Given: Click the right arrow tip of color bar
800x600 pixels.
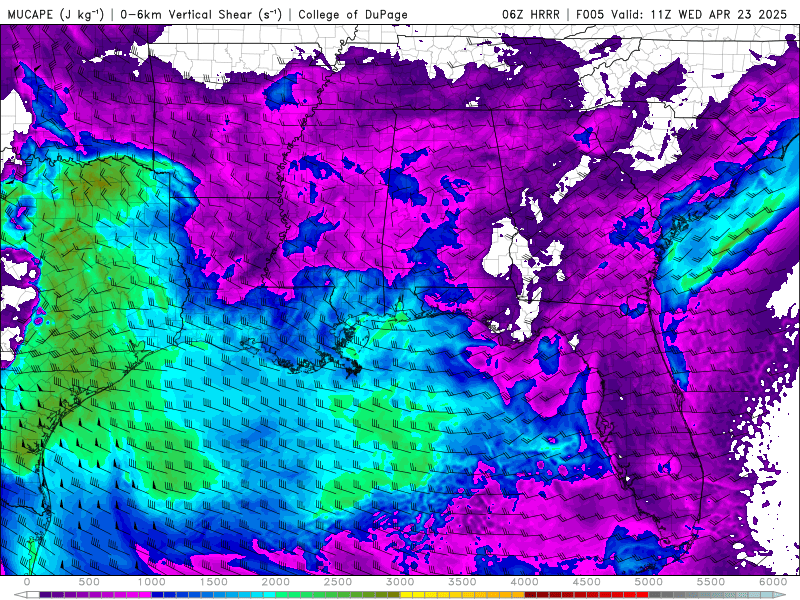Looking at the screenshot, I should (780, 595).
